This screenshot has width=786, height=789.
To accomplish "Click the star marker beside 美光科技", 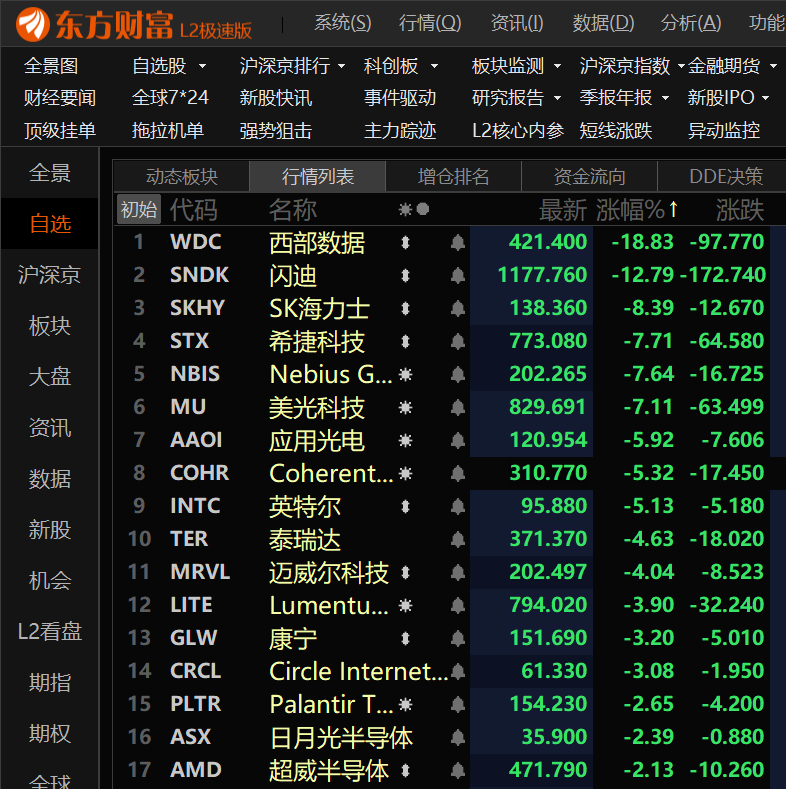I will (405, 408).
